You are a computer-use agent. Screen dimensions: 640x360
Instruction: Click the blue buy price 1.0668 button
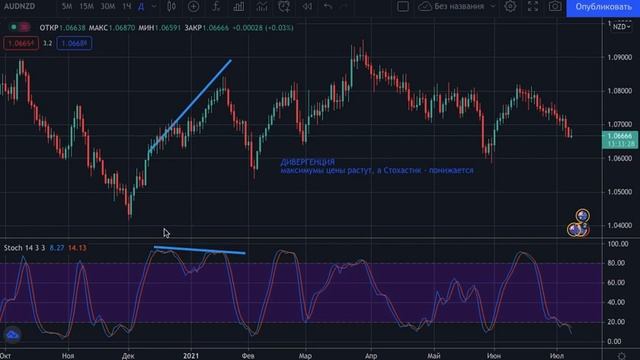74,43
